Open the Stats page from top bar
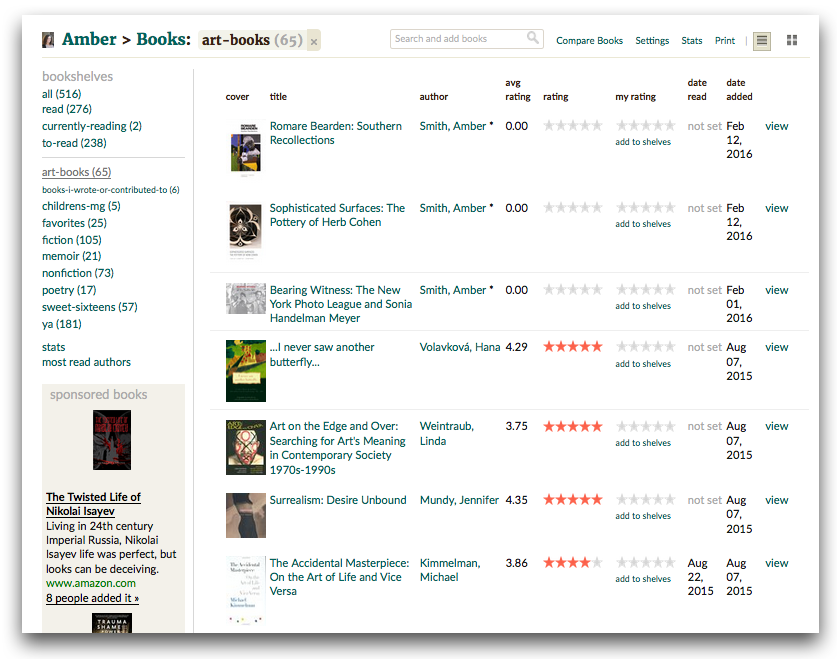837x659 pixels. coord(692,41)
